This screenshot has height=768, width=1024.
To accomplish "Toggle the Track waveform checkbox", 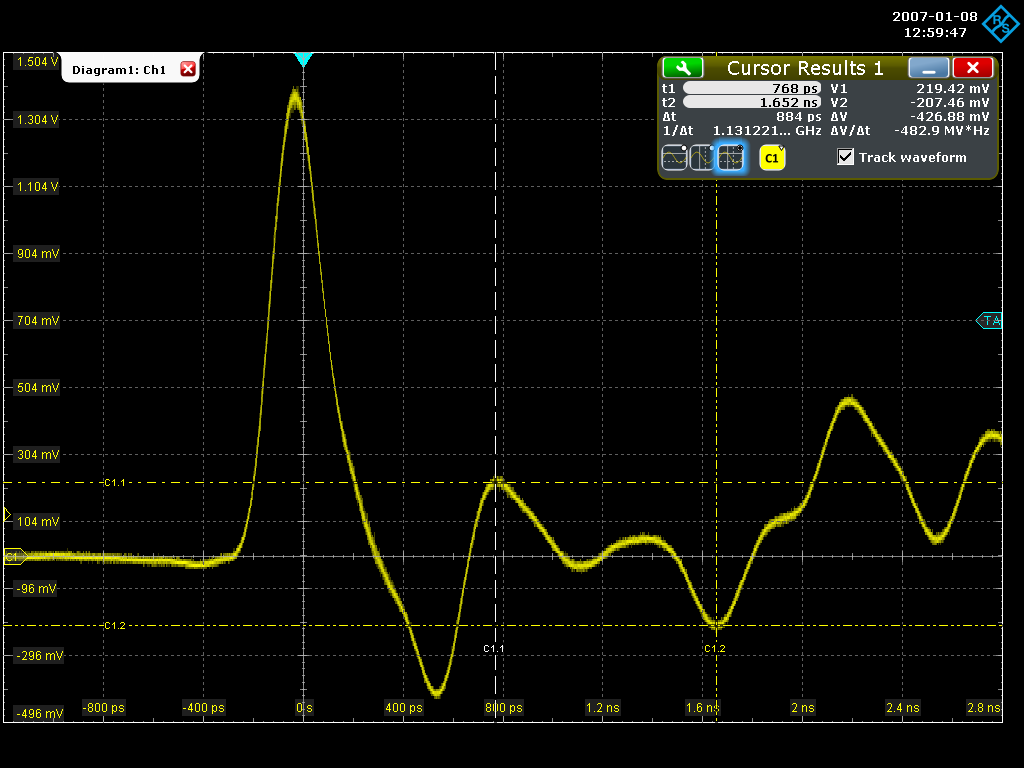I will coord(846,157).
